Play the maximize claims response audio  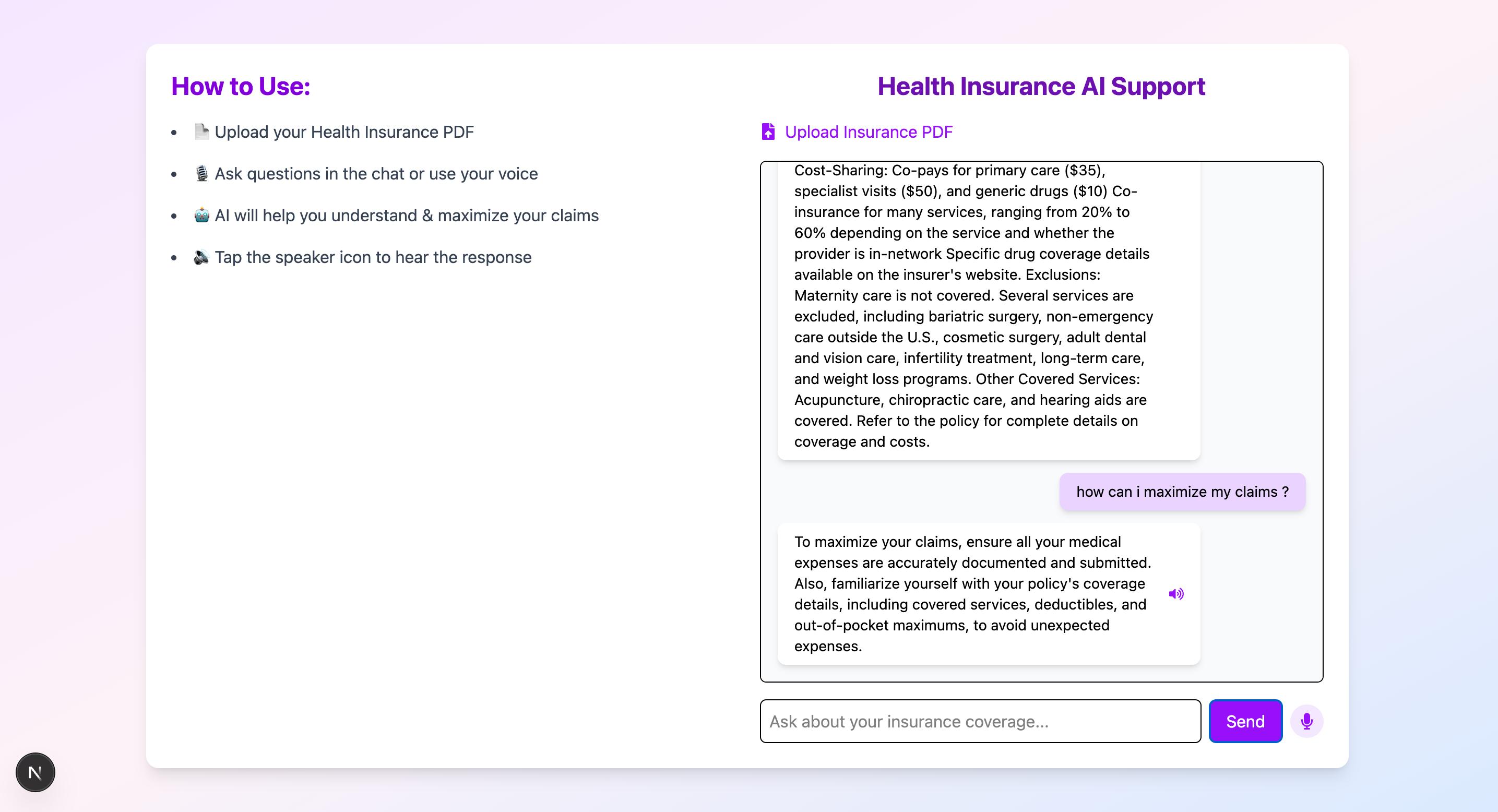click(1176, 593)
